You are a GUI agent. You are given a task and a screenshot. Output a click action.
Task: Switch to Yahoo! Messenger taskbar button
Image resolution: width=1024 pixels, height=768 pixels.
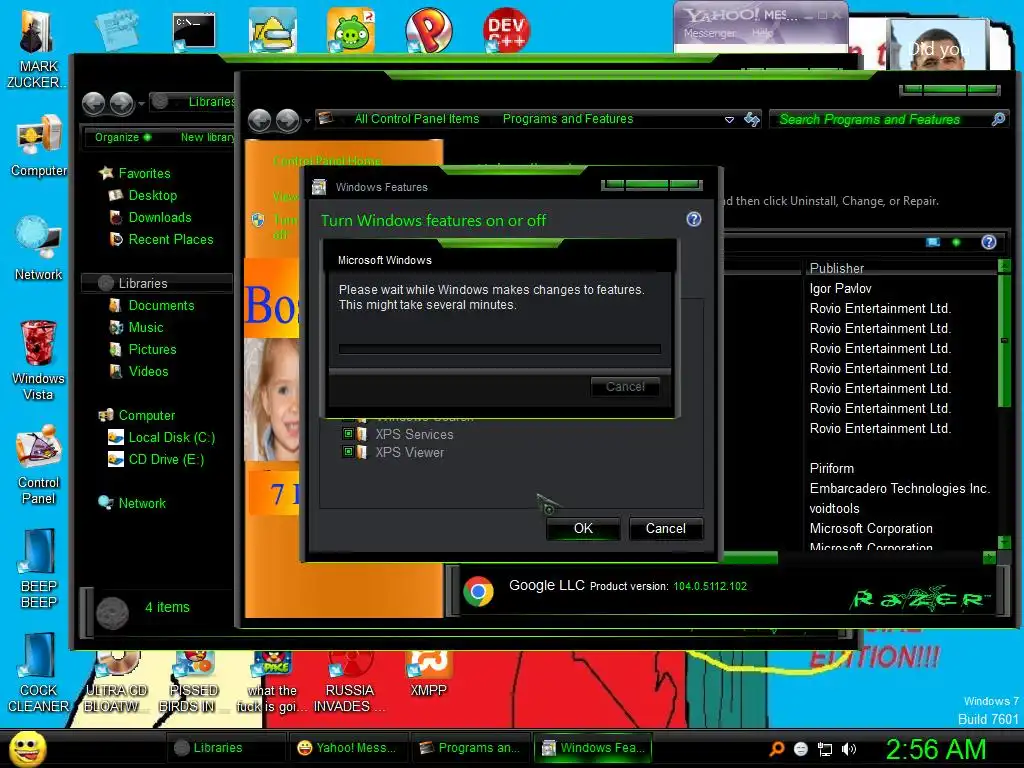tap(348, 748)
